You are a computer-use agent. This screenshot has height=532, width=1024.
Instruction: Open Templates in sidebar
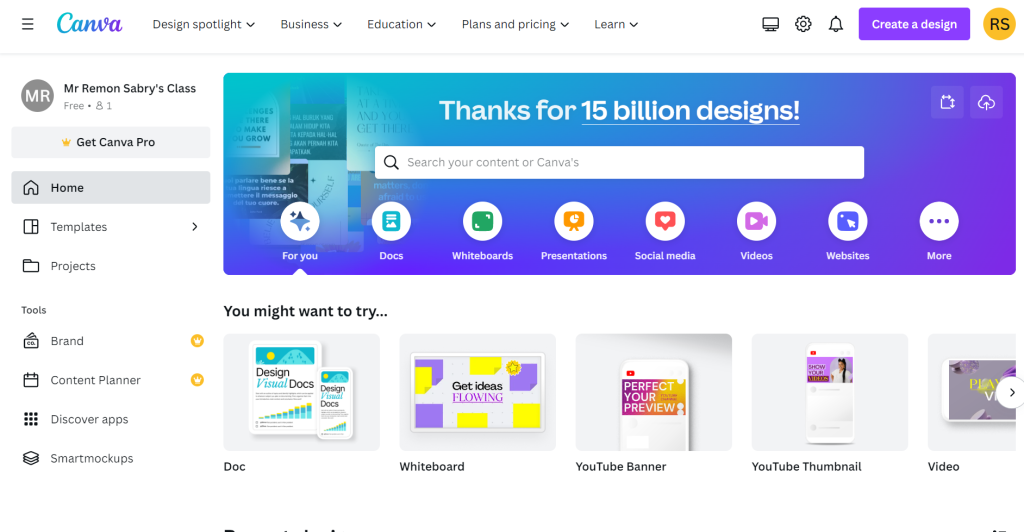click(111, 227)
